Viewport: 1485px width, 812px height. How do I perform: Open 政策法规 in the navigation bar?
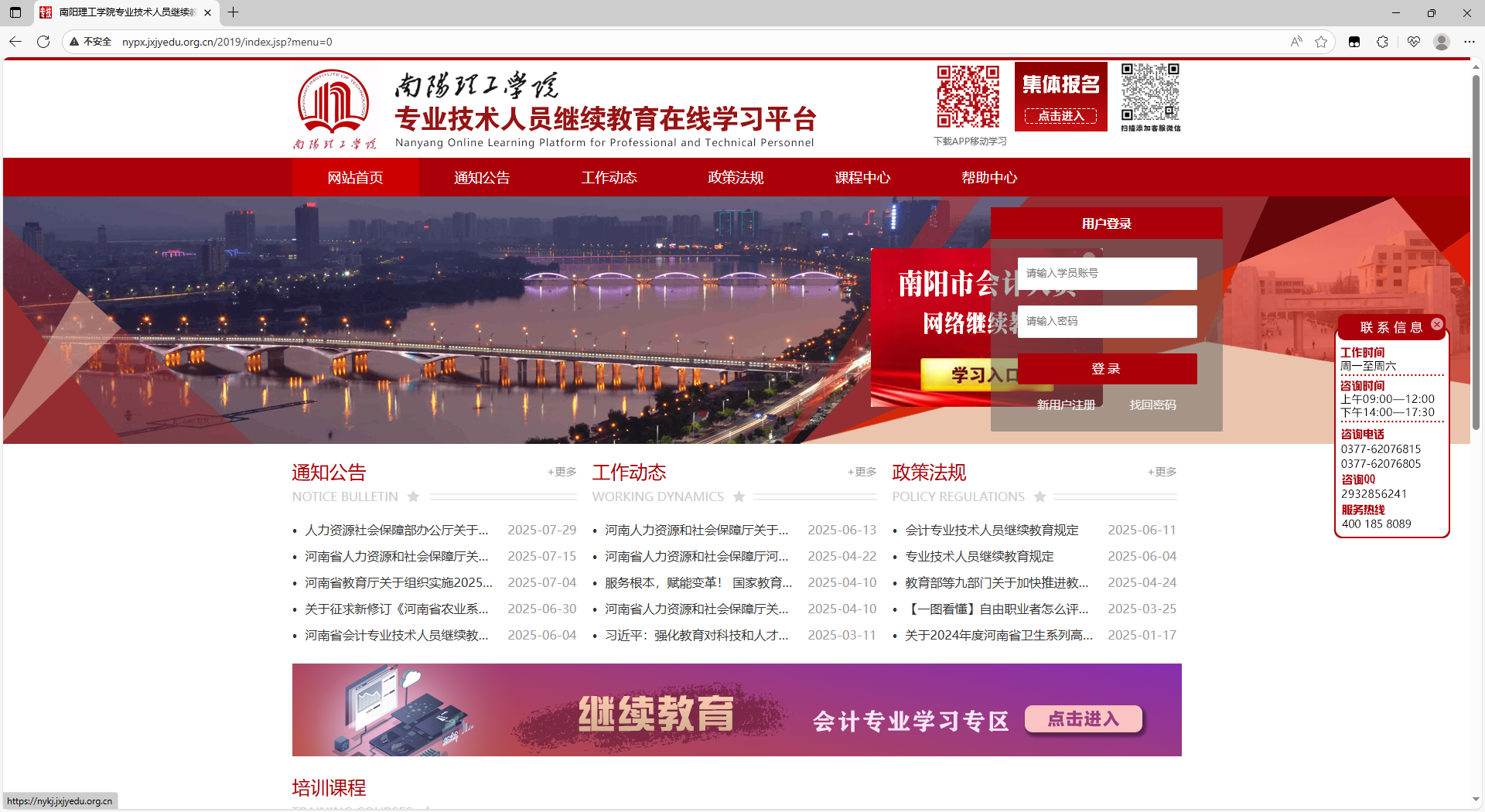[x=736, y=177]
